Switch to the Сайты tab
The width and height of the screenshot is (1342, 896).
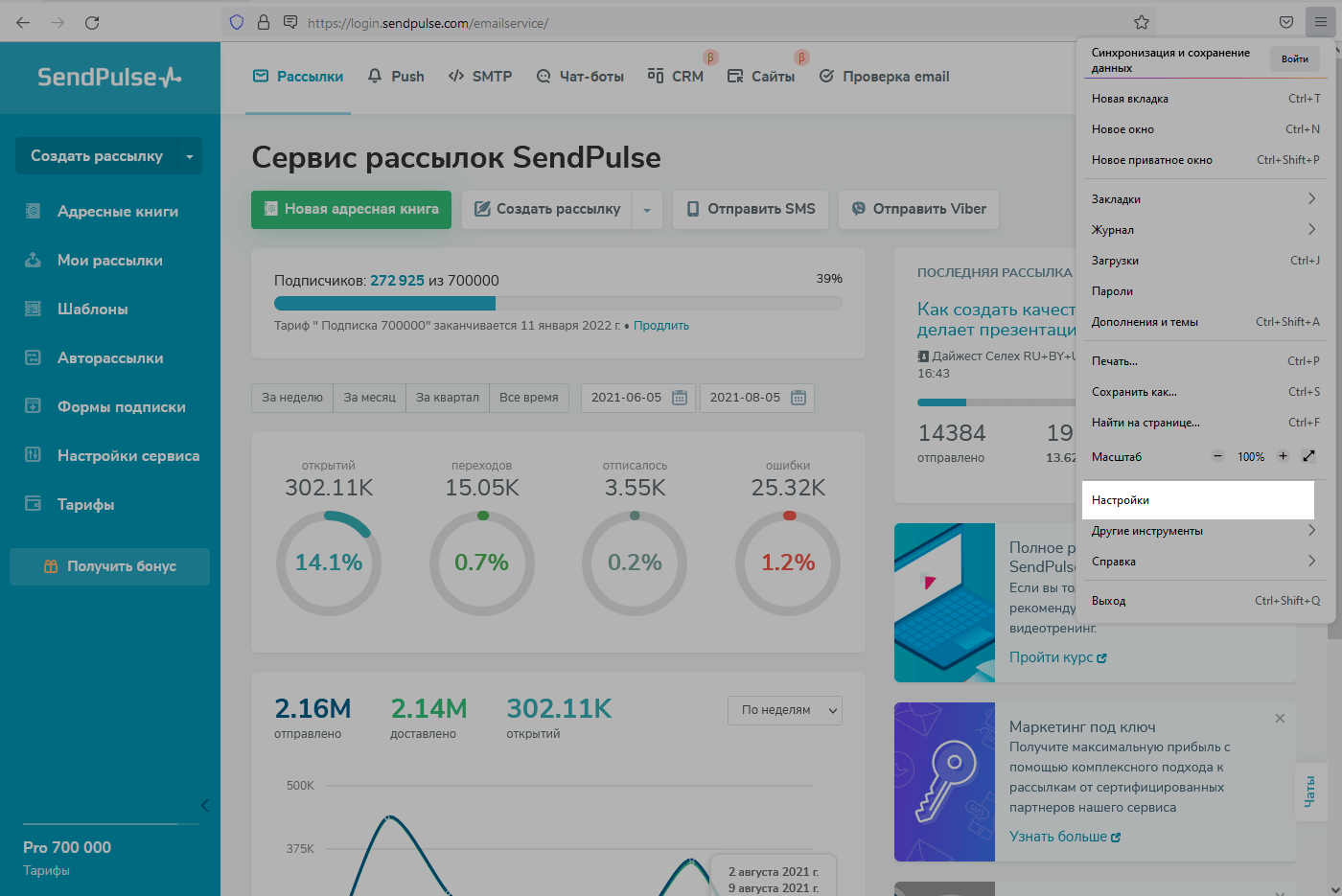[761, 77]
